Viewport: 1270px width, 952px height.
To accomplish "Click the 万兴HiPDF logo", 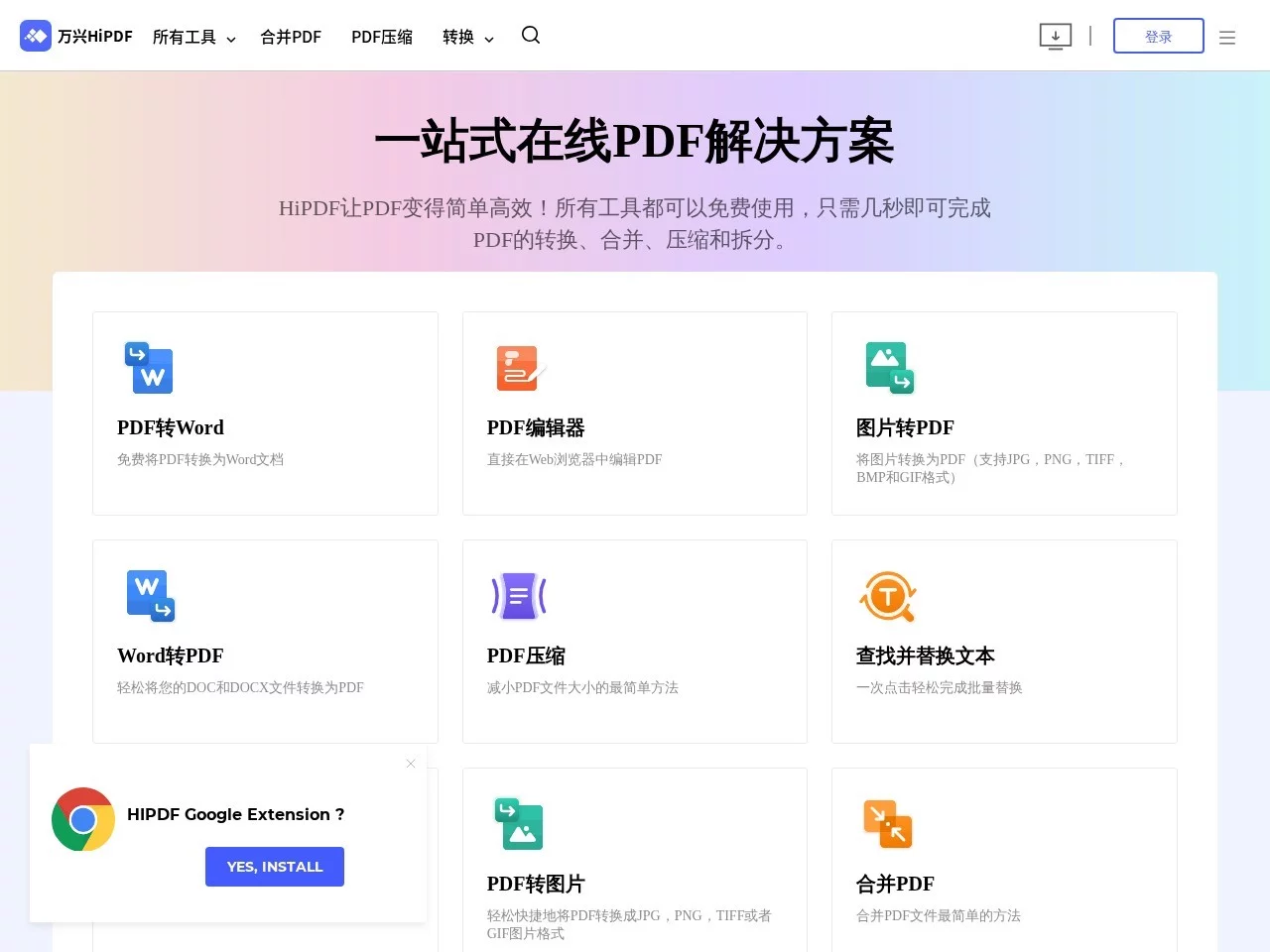I will coord(75,35).
